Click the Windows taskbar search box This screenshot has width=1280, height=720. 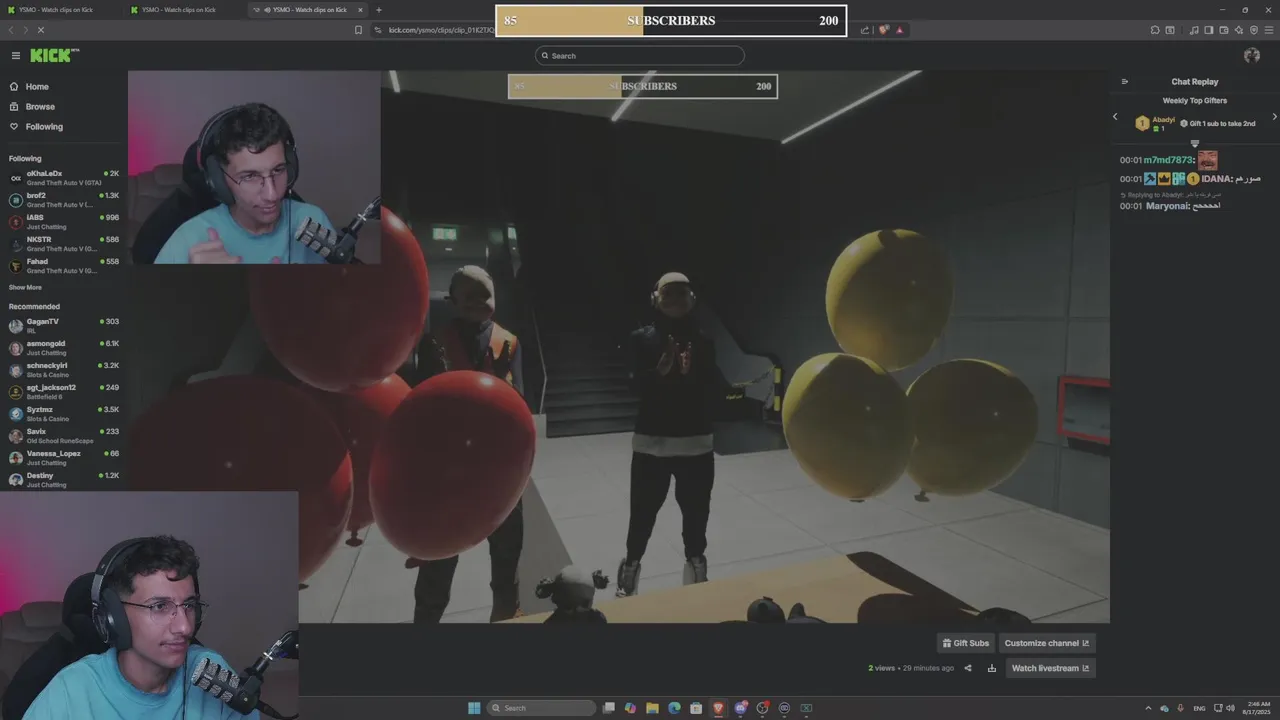pyautogui.click(x=541, y=708)
